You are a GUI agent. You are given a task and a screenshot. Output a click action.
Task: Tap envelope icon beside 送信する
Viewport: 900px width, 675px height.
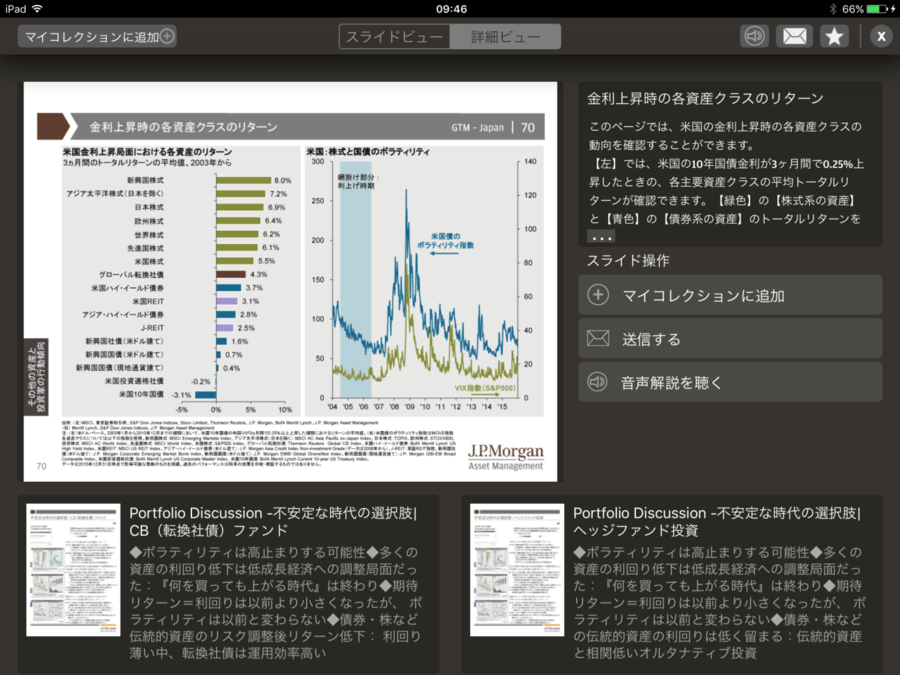tap(598, 338)
